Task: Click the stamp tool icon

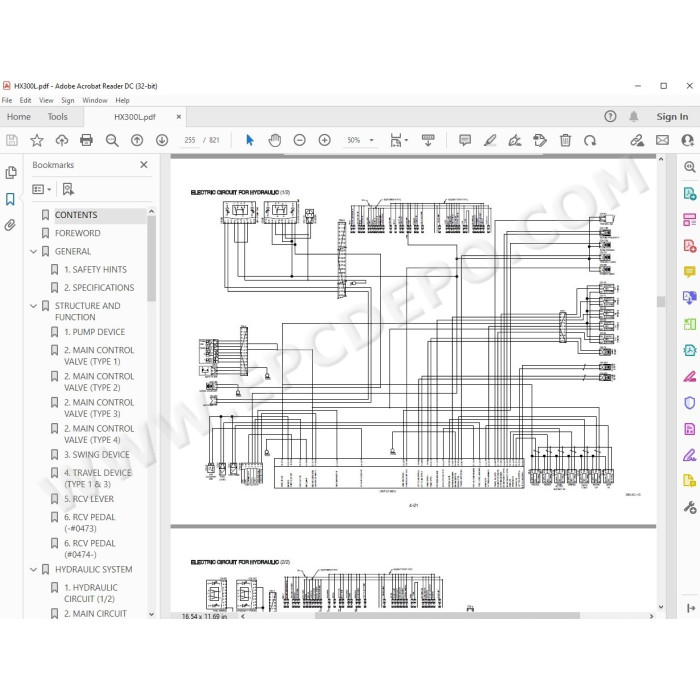Action: 540,141
